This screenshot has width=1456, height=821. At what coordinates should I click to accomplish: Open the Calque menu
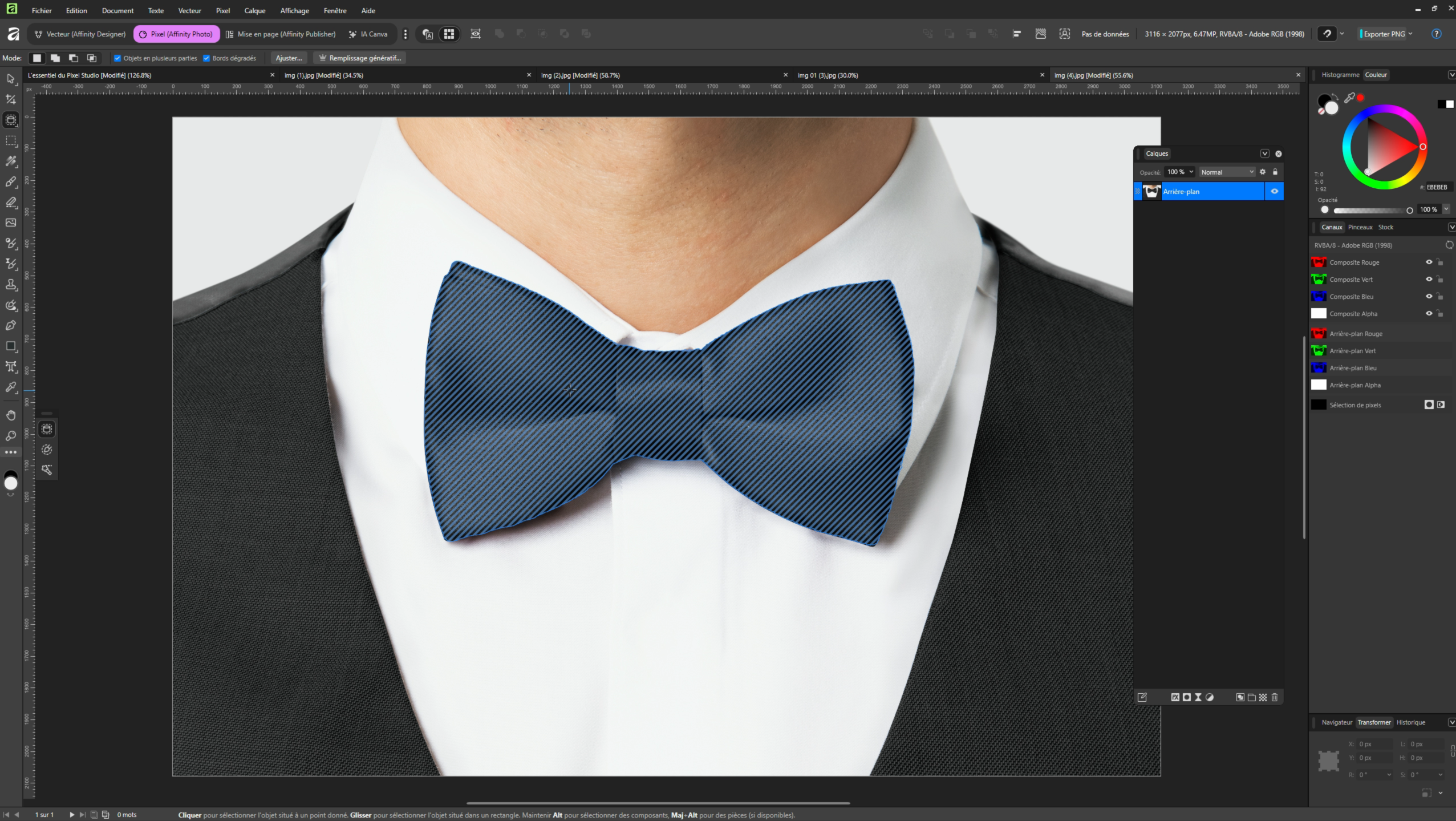(x=254, y=11)
